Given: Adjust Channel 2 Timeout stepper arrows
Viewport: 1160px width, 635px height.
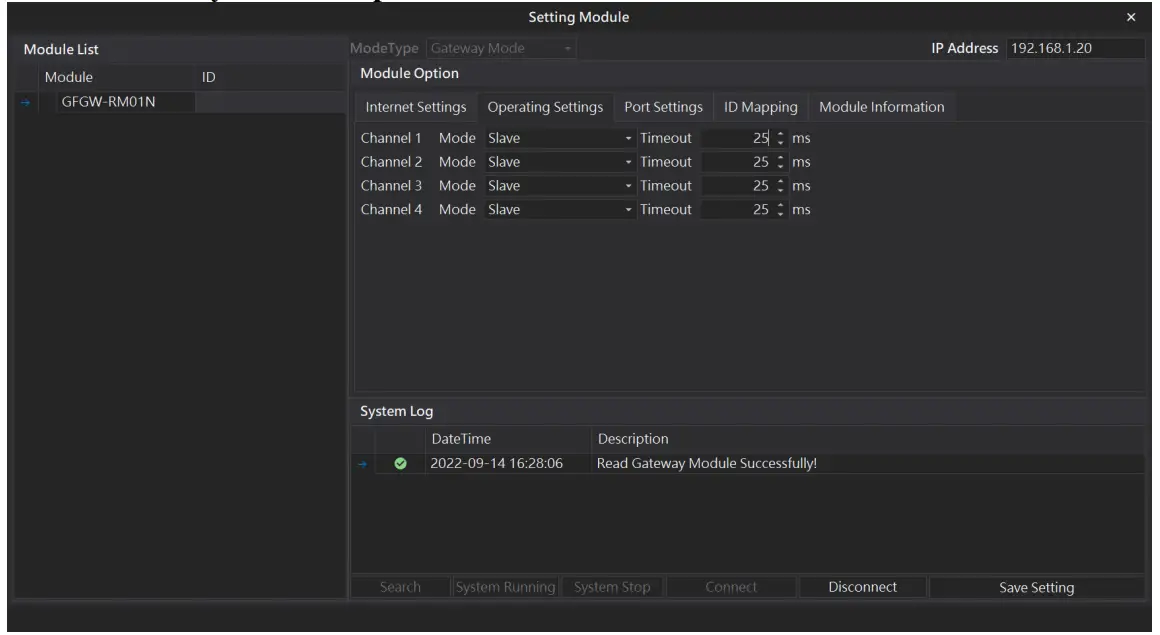Looking at the screenshot, I should [780, 162].
